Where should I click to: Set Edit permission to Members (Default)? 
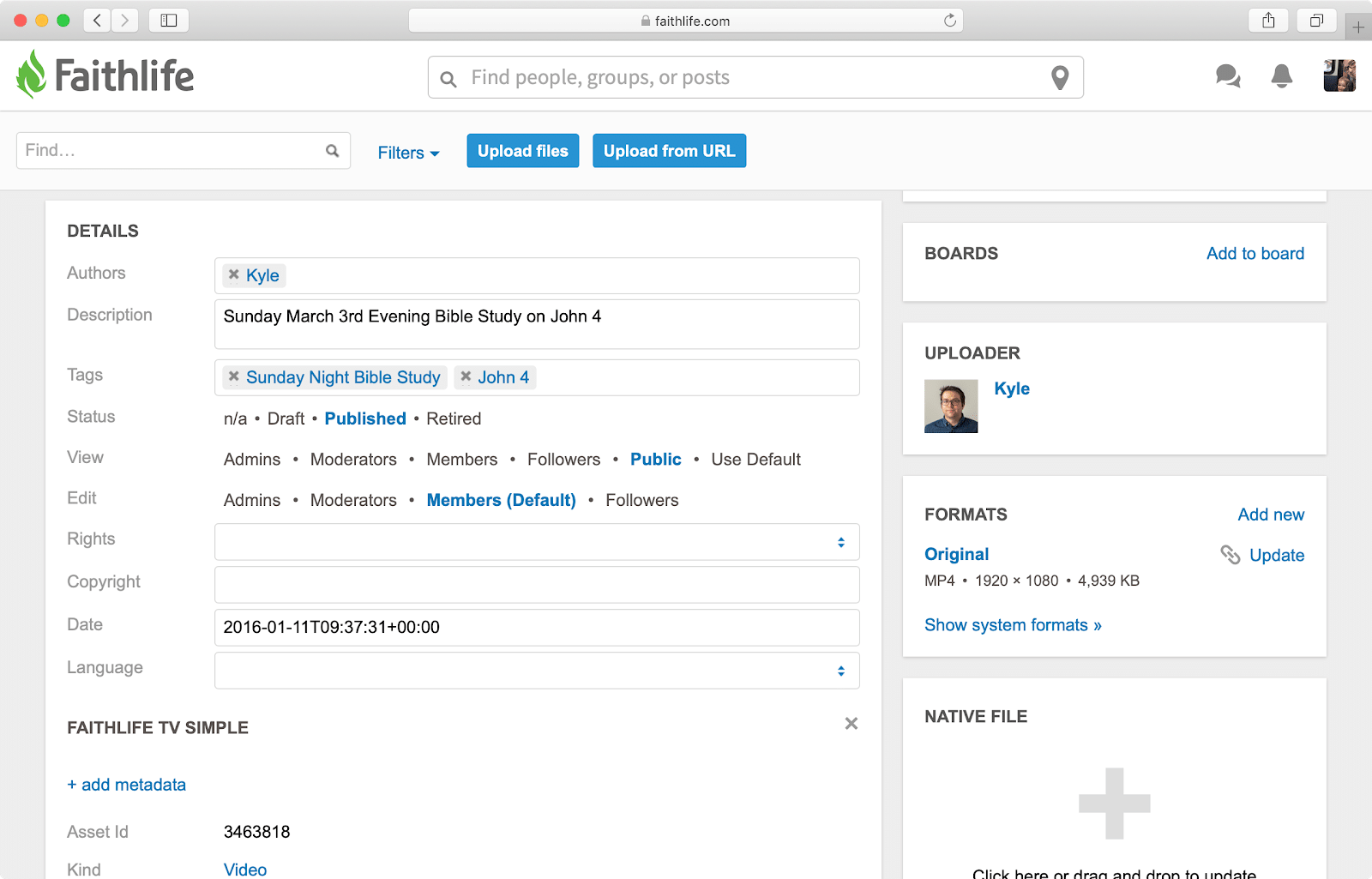(502, 500)
